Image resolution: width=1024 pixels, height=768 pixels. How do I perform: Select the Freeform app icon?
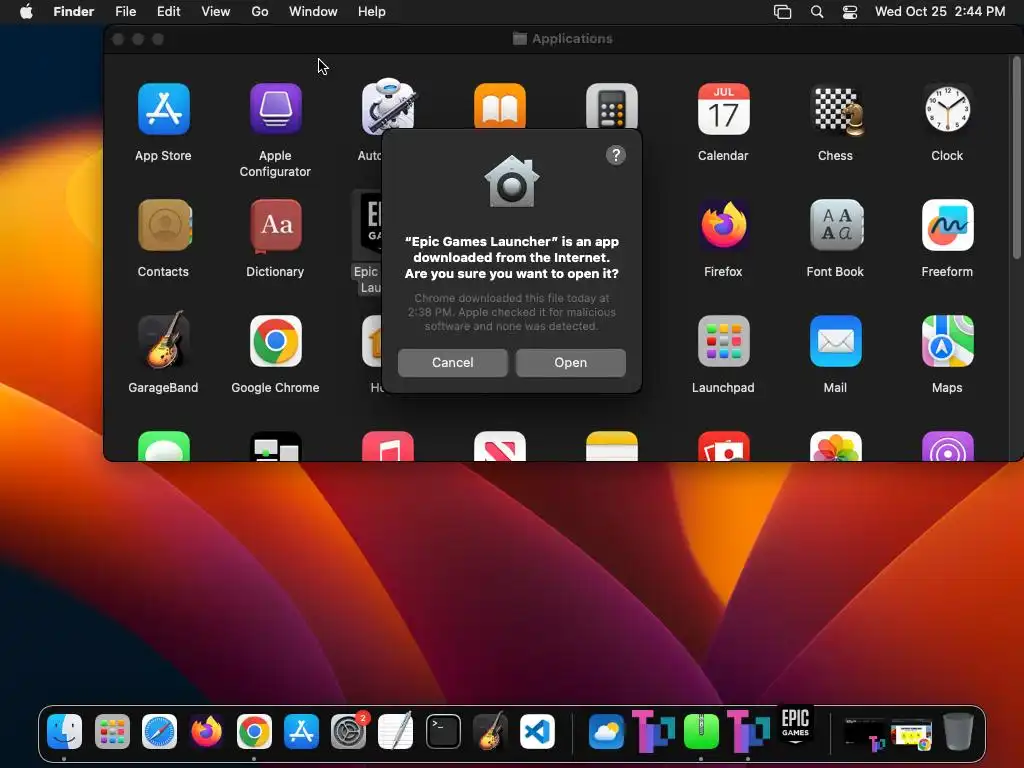947,225
